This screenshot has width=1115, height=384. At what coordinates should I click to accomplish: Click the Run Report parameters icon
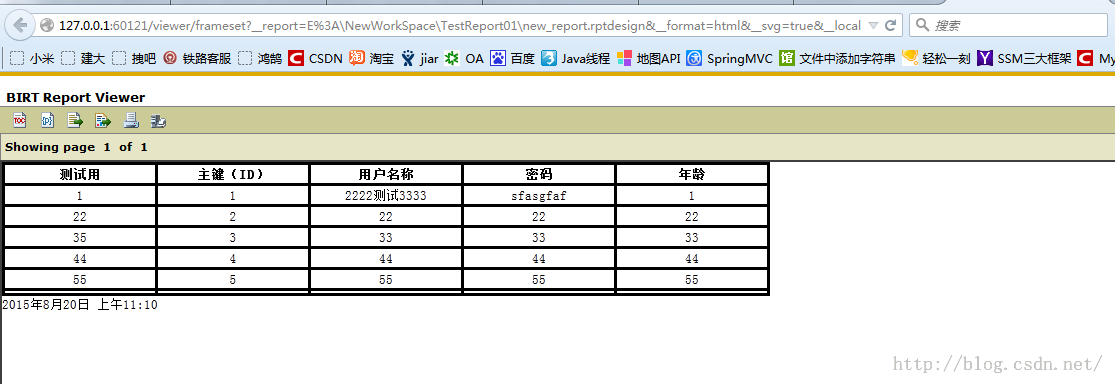point(48,120)
